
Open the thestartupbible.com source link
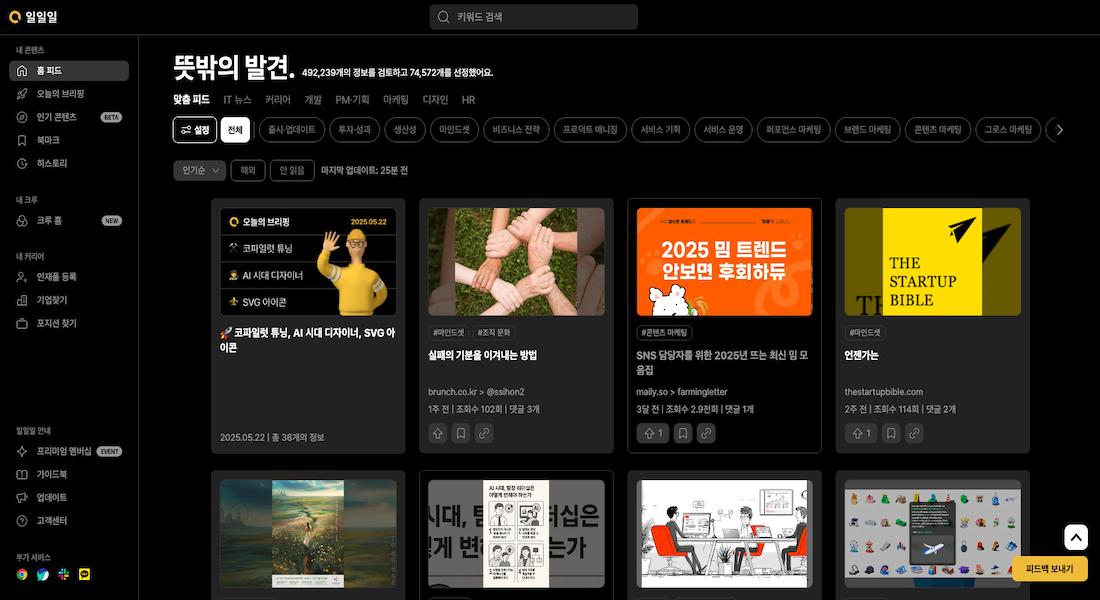(884, 392)
